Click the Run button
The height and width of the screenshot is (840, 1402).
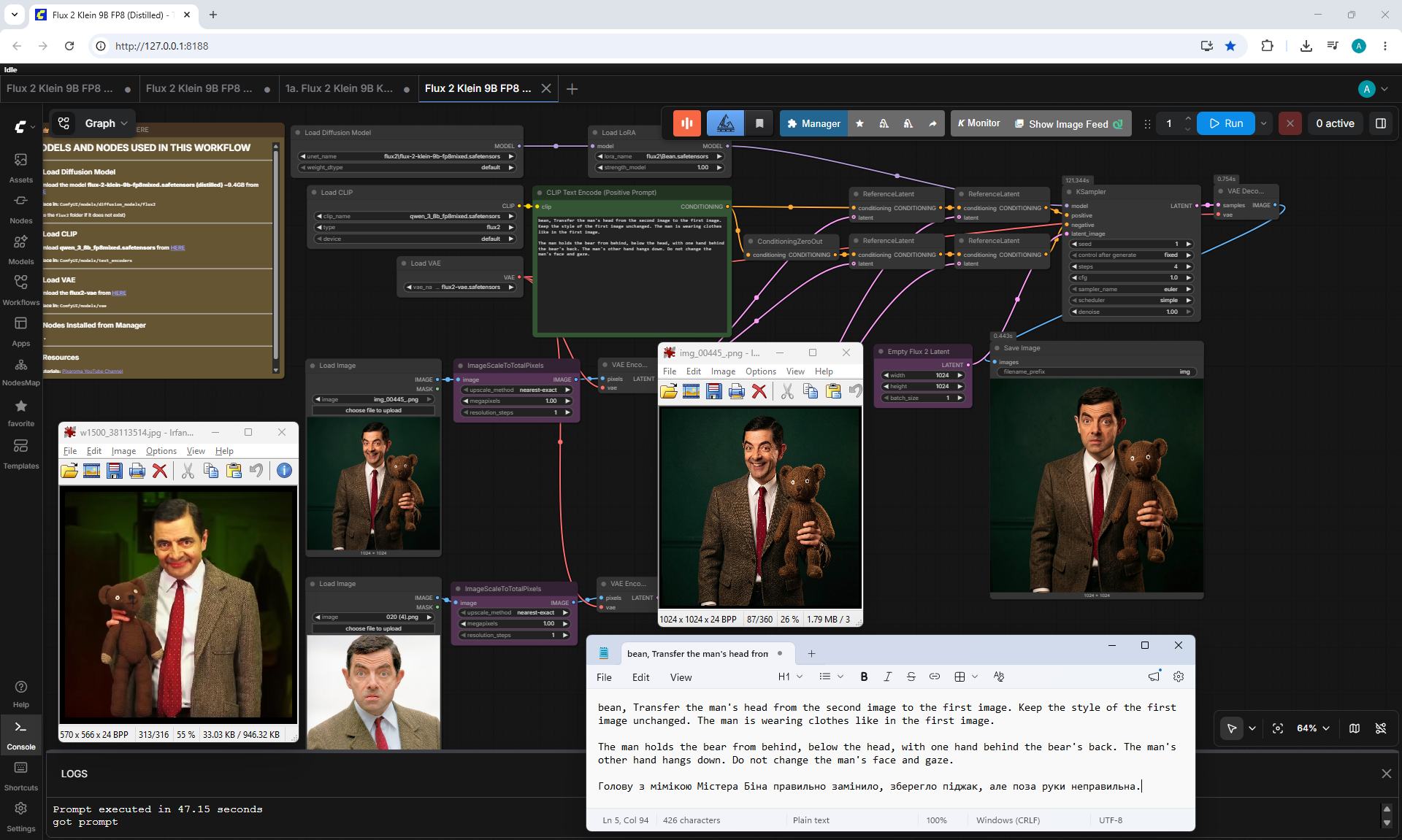[x=1226, y=123]
